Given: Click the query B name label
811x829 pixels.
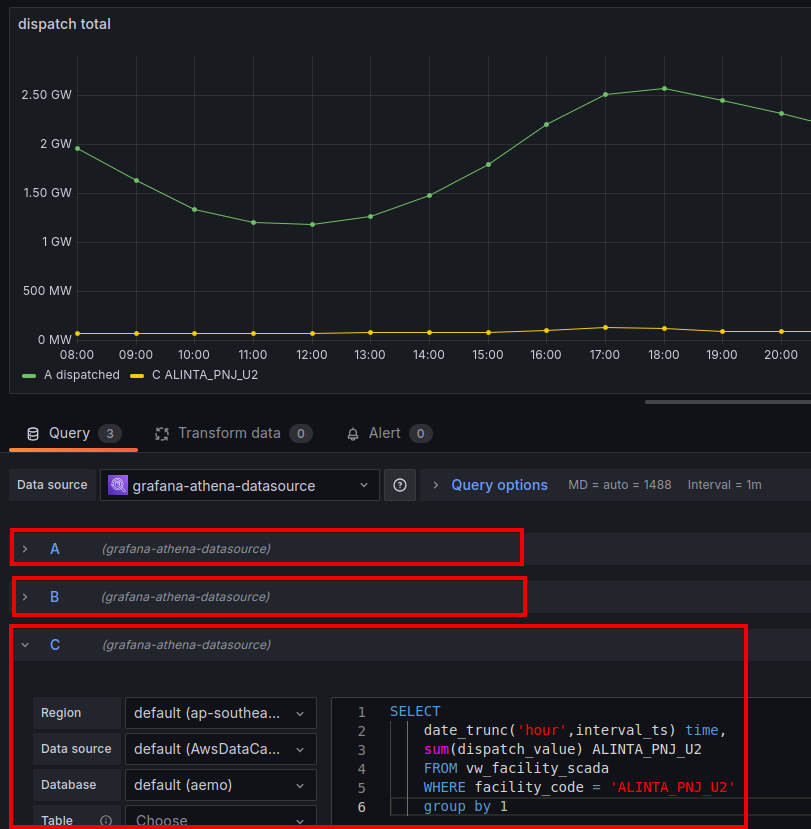Looking at the screenshot, I should point(54,597).
